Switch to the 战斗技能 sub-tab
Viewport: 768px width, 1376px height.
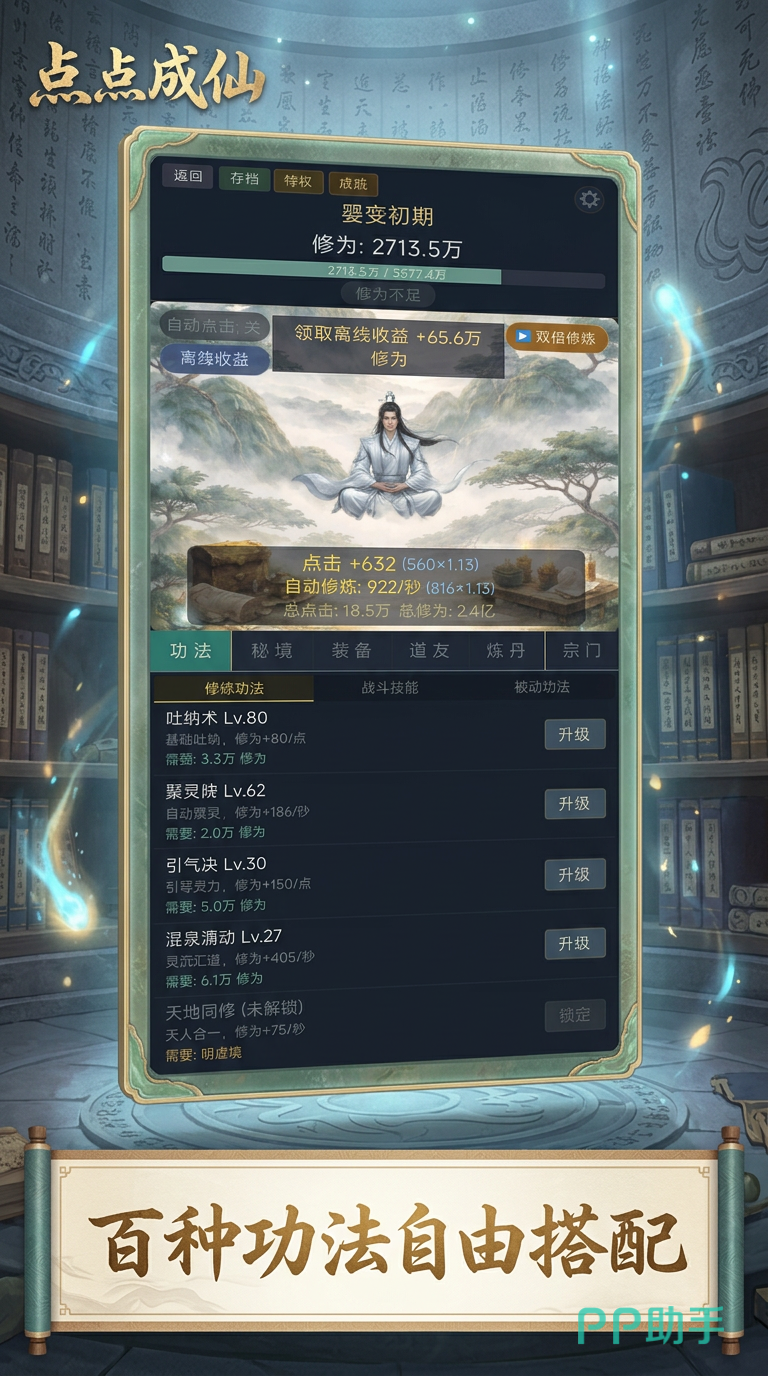point(390,688)
